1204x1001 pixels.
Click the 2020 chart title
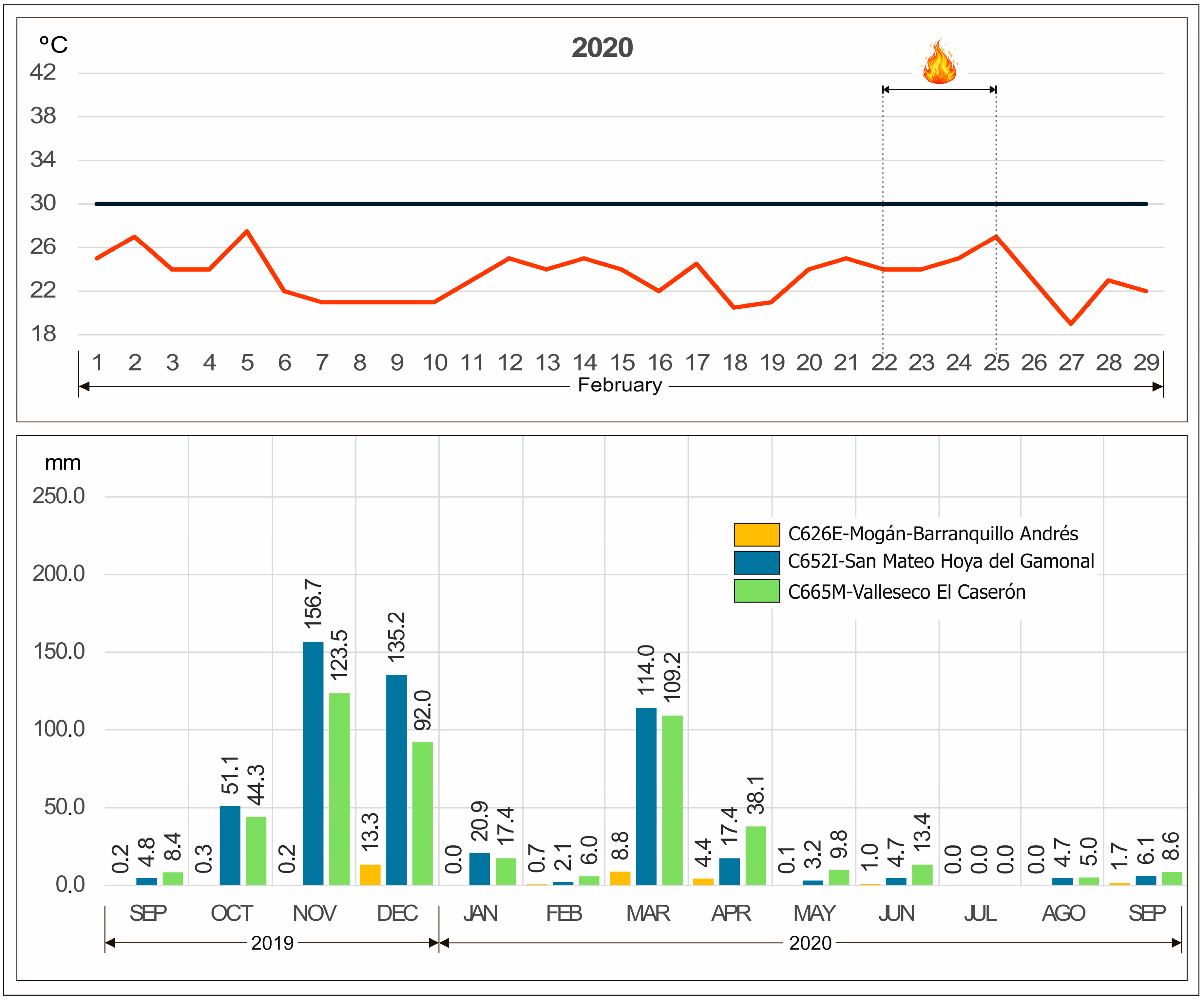point(602,48)
